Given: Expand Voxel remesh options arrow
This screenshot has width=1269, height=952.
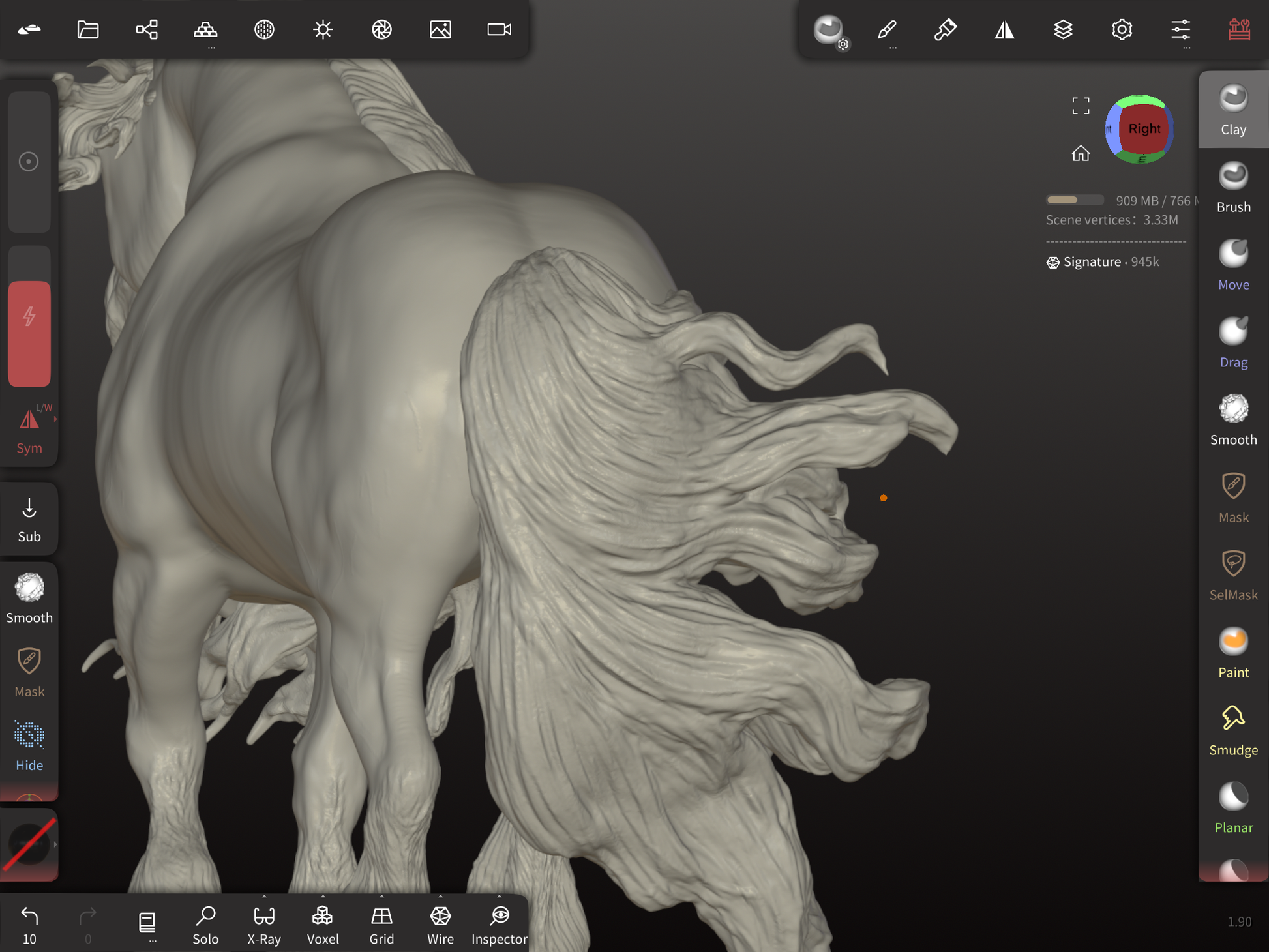Looking at the screenshot, I should tap(323, 897).
